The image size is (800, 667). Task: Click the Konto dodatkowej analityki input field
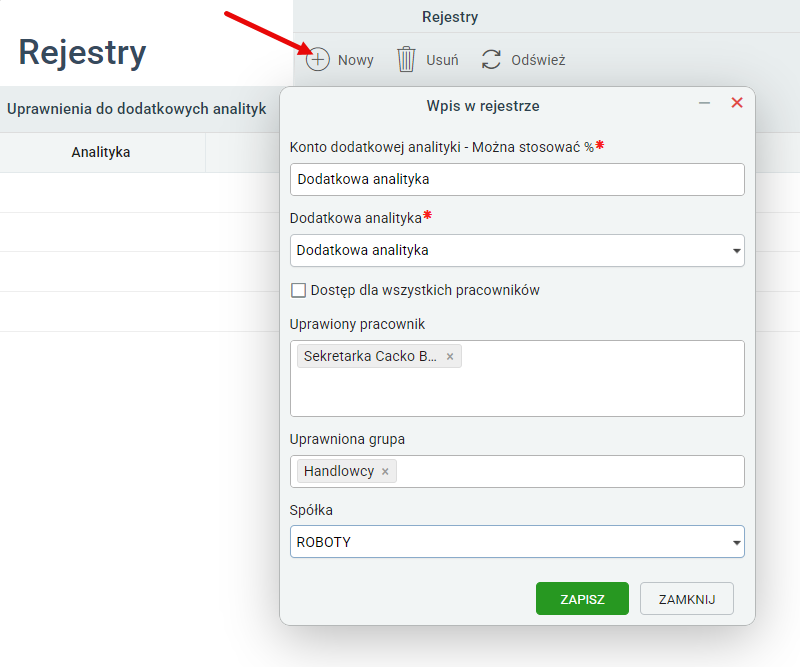click(x=517, y=180)
